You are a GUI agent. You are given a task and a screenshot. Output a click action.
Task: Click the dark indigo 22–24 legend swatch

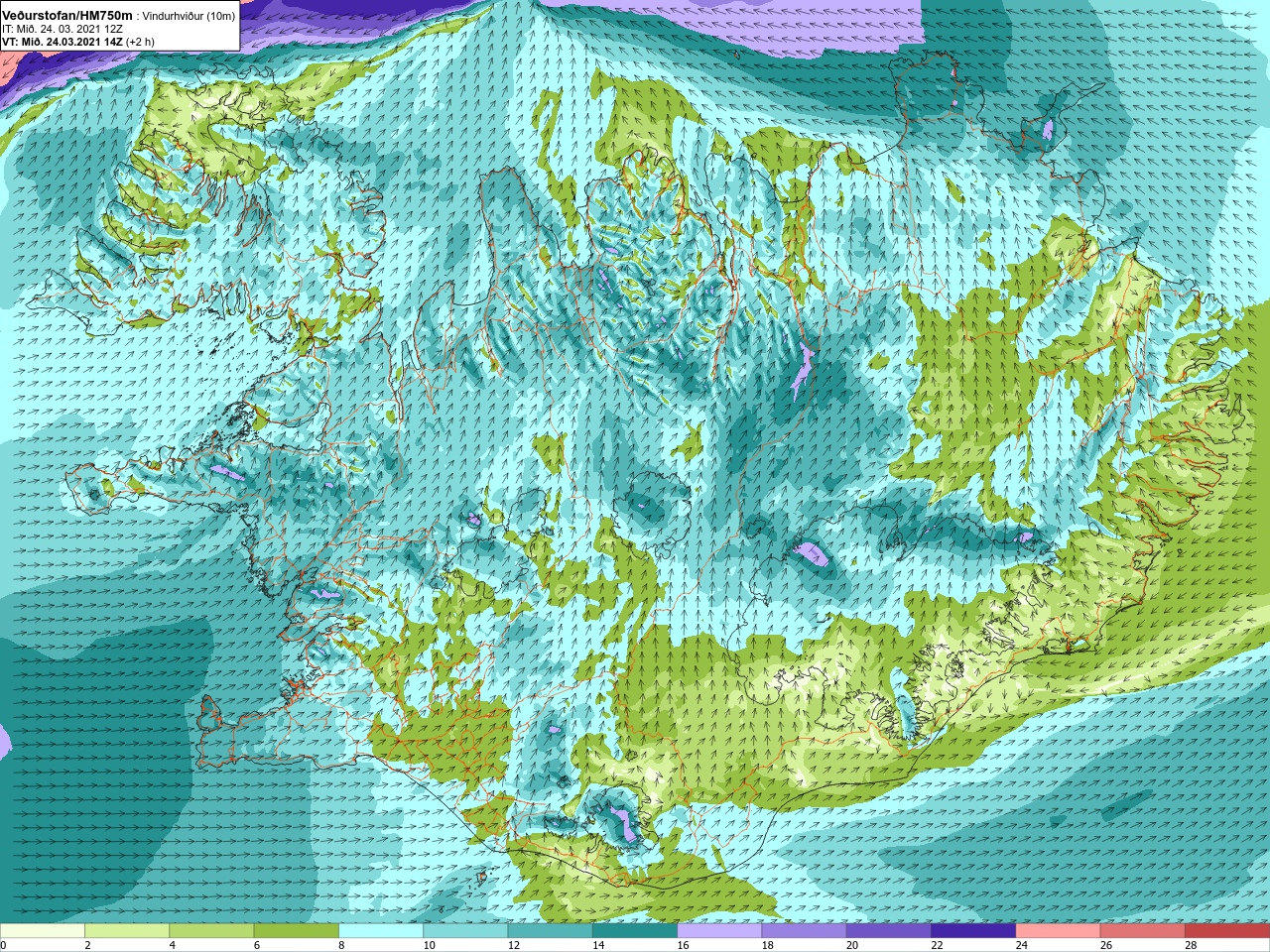973,931
